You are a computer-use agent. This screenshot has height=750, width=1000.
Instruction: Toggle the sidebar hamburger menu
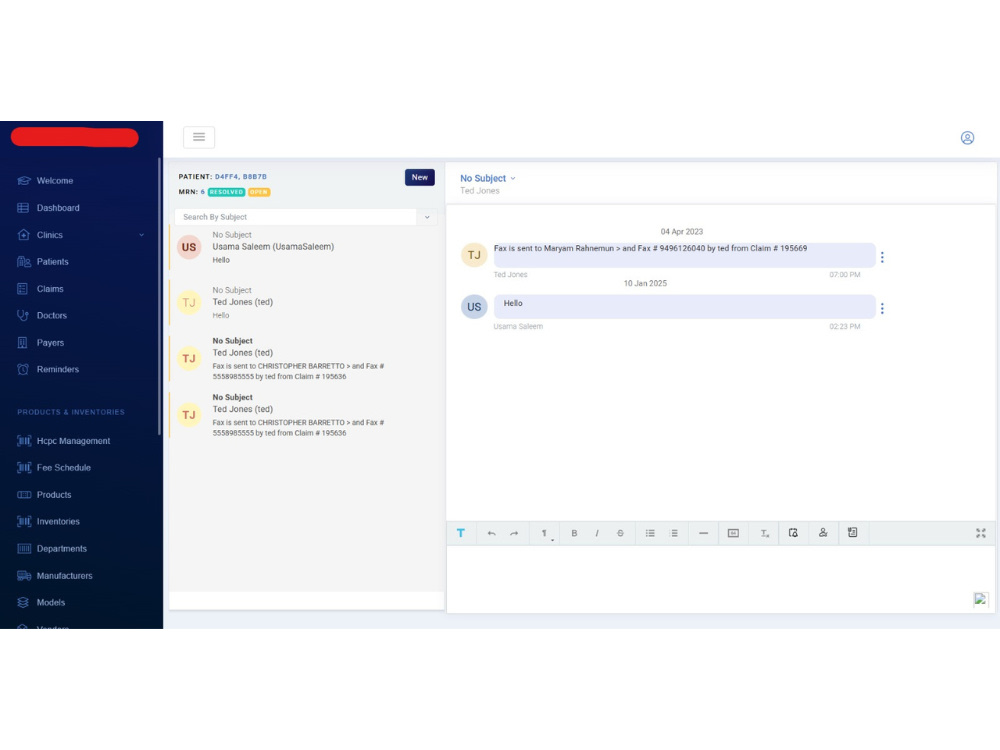[199, 137]
